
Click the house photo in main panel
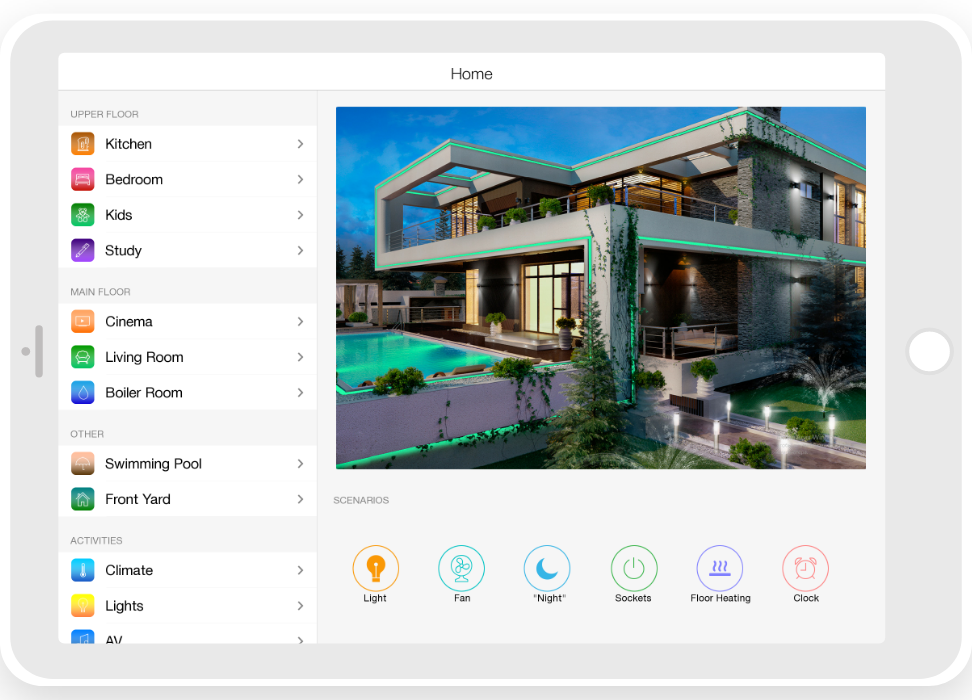pos(600,288)
